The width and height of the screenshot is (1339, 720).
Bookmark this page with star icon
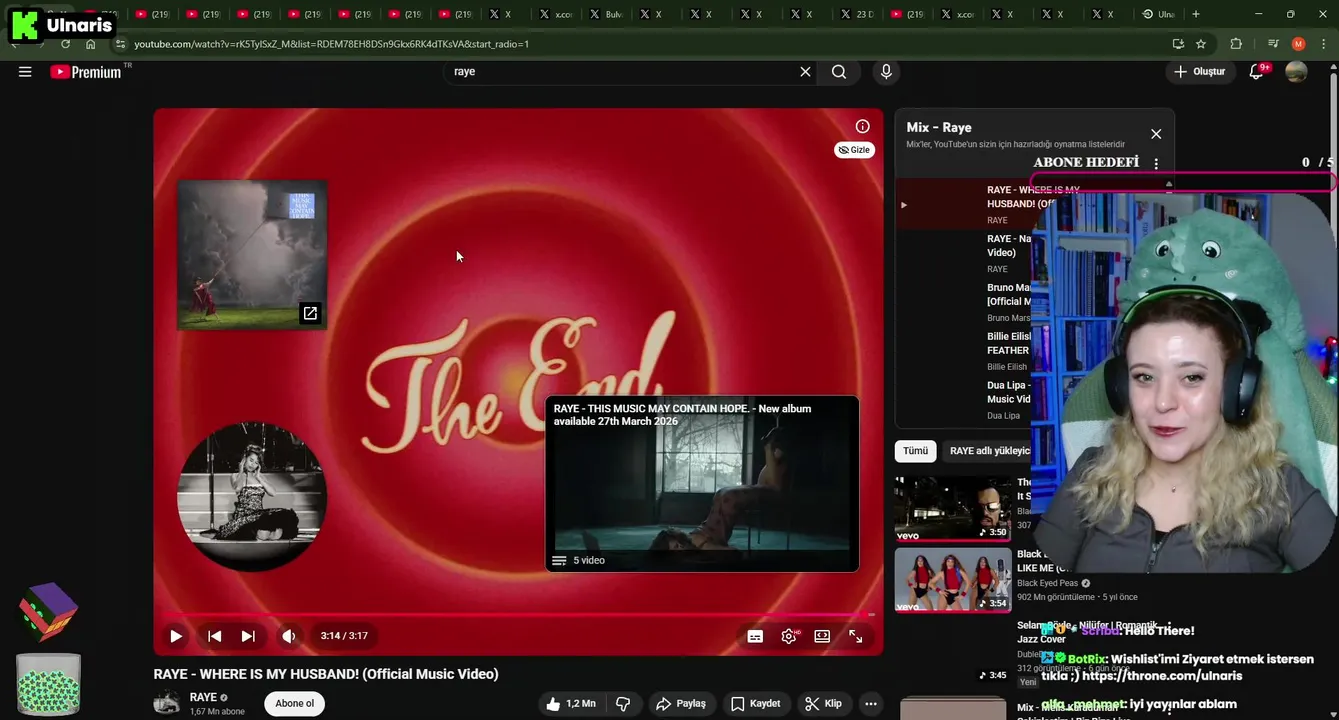click(1201, 44)
